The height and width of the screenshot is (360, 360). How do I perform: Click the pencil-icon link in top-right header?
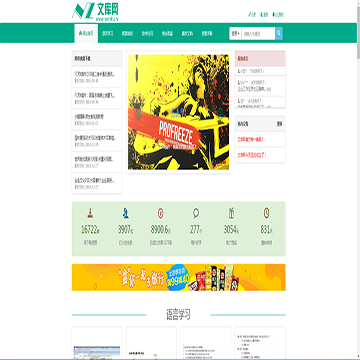[252, 15]
